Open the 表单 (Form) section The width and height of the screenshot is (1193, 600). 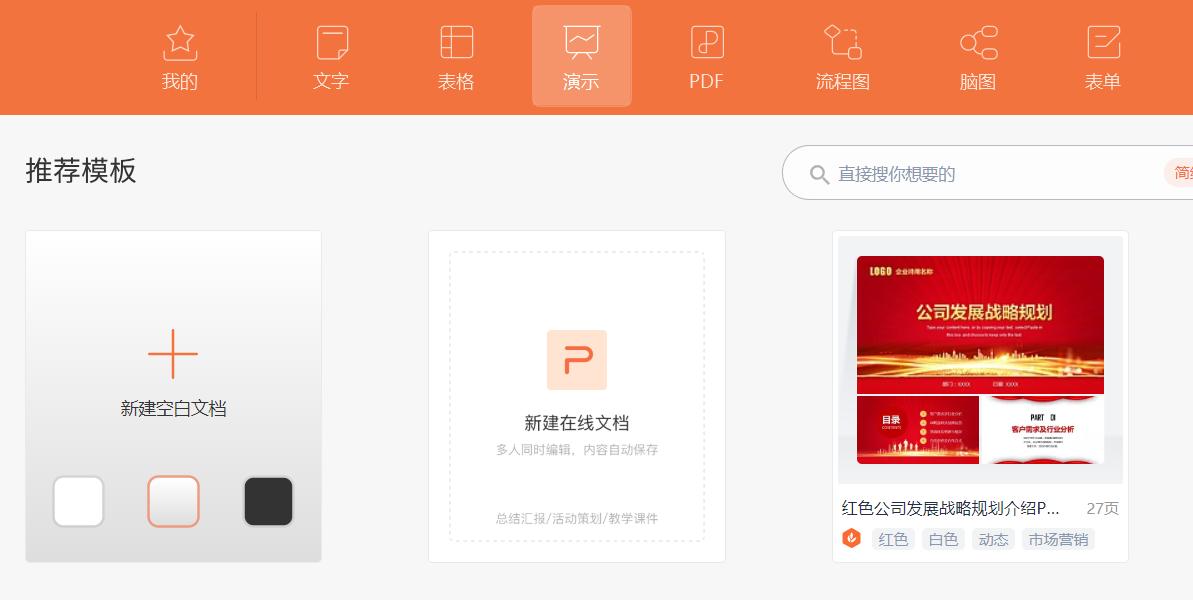click(x=1102, y=55)
